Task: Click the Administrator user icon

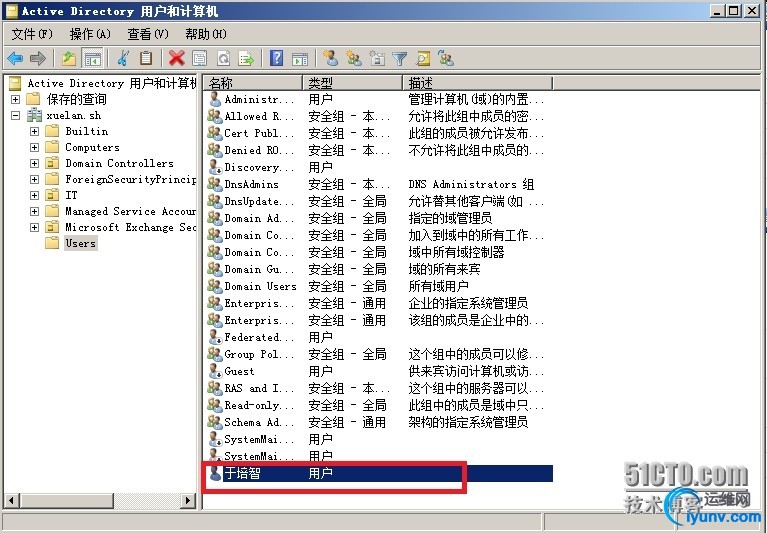Action: 215,99
